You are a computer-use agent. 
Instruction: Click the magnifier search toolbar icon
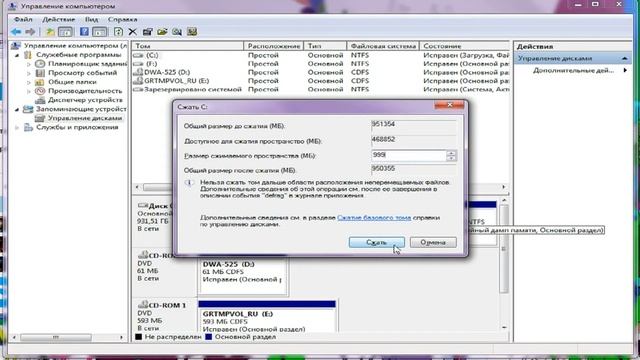(x=177, y=31)
